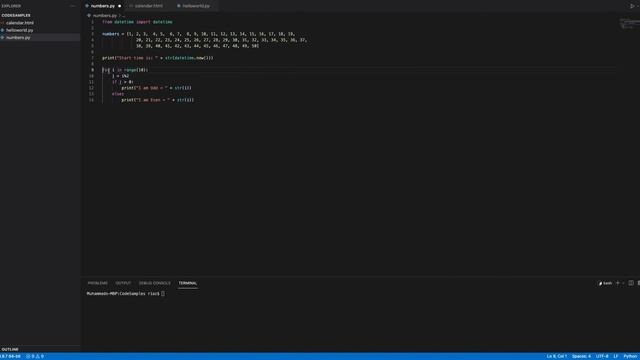Click the unsaved dot on numbers.py tab

[120, 6]
